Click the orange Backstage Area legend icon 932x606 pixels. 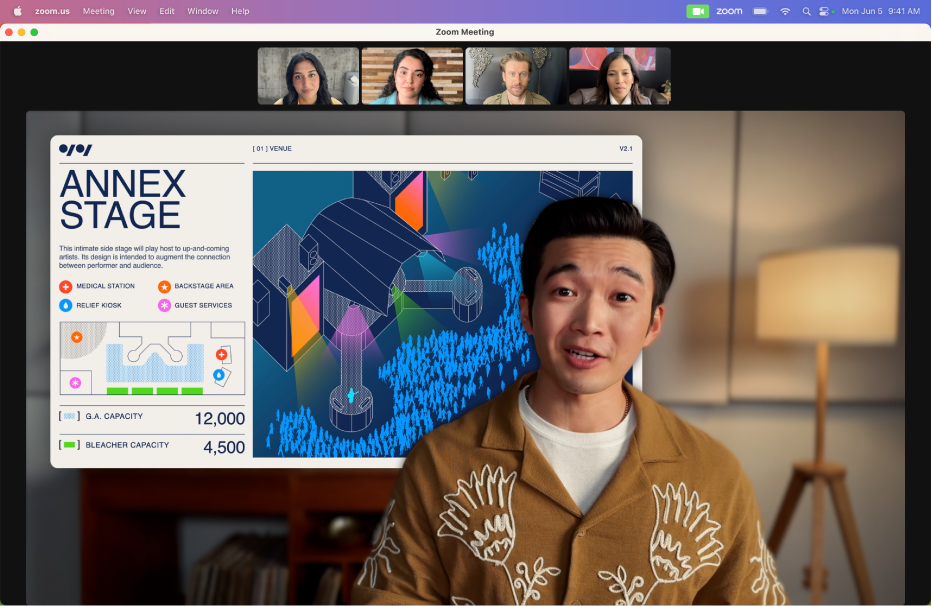[x=164, y=286]
